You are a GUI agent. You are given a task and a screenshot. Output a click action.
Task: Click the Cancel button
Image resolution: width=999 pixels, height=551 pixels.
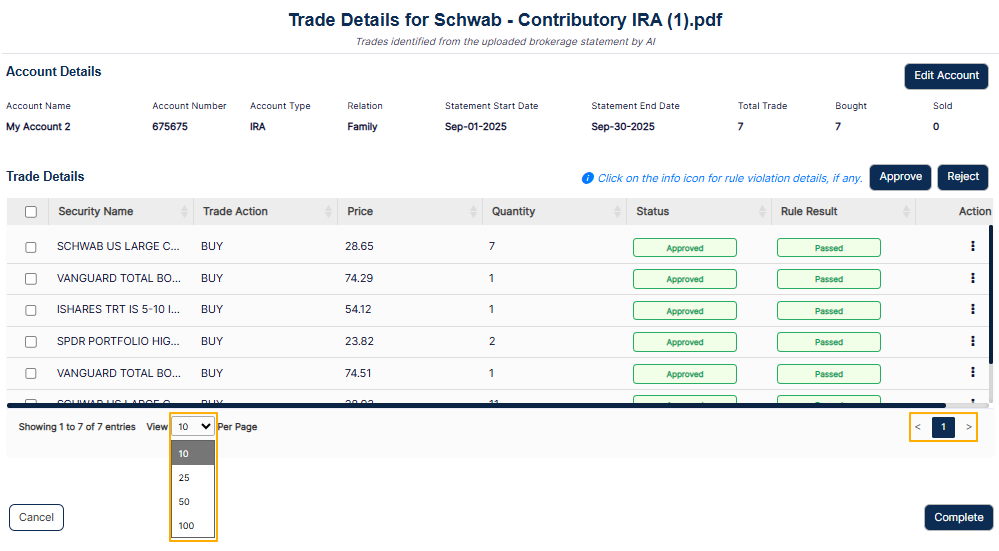pos(36,517)
